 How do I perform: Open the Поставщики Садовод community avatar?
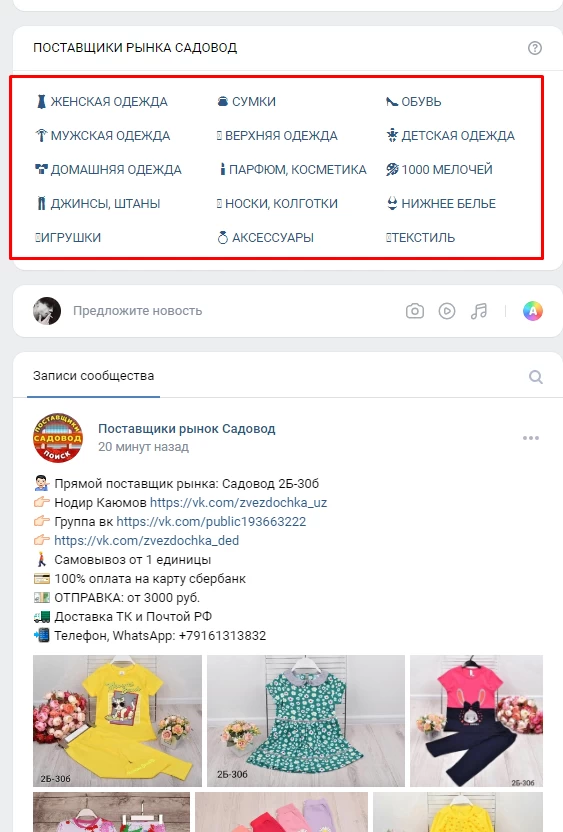[x=58, y=438]
